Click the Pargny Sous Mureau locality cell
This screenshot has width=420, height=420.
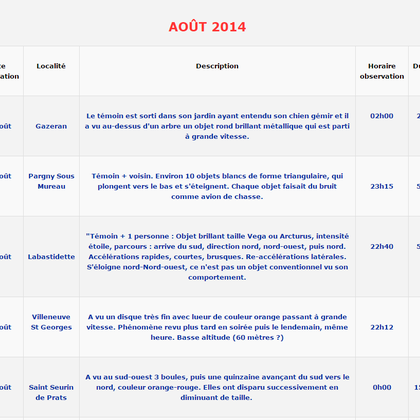pos(51,181)
